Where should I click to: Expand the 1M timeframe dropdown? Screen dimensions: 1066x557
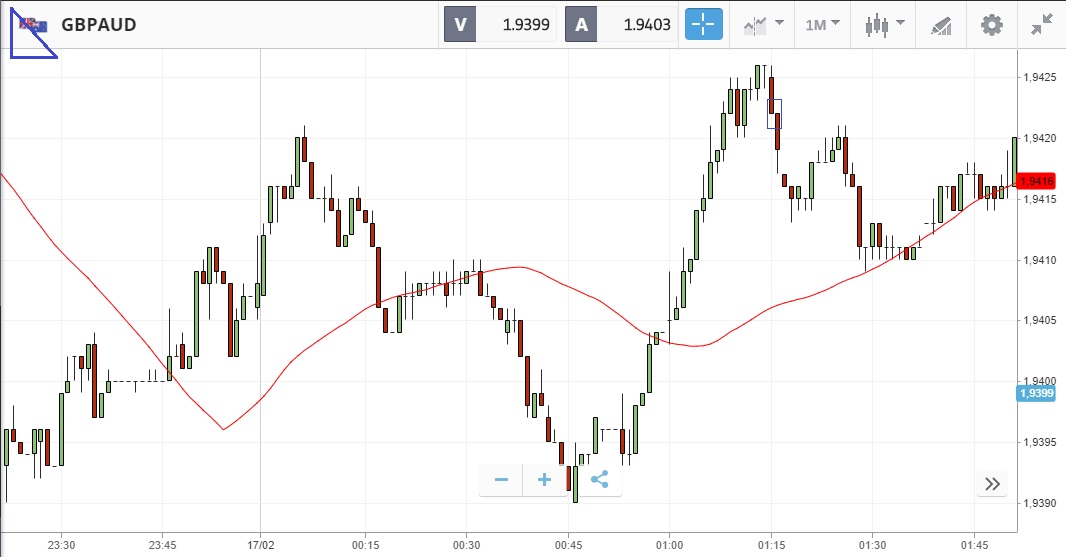[x=822, y=25]
